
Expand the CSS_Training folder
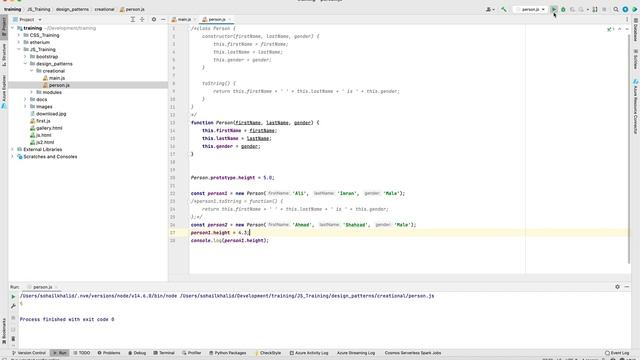(x=19, y=36)
